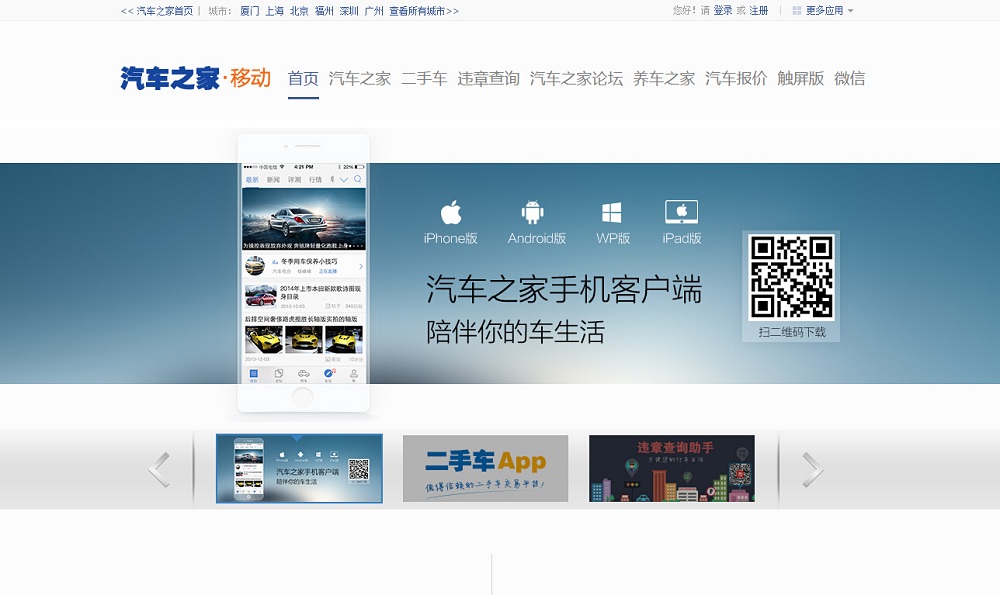Click the Android版 robot icon
The image size is (1000, 595).
click(x=533, y=212)
